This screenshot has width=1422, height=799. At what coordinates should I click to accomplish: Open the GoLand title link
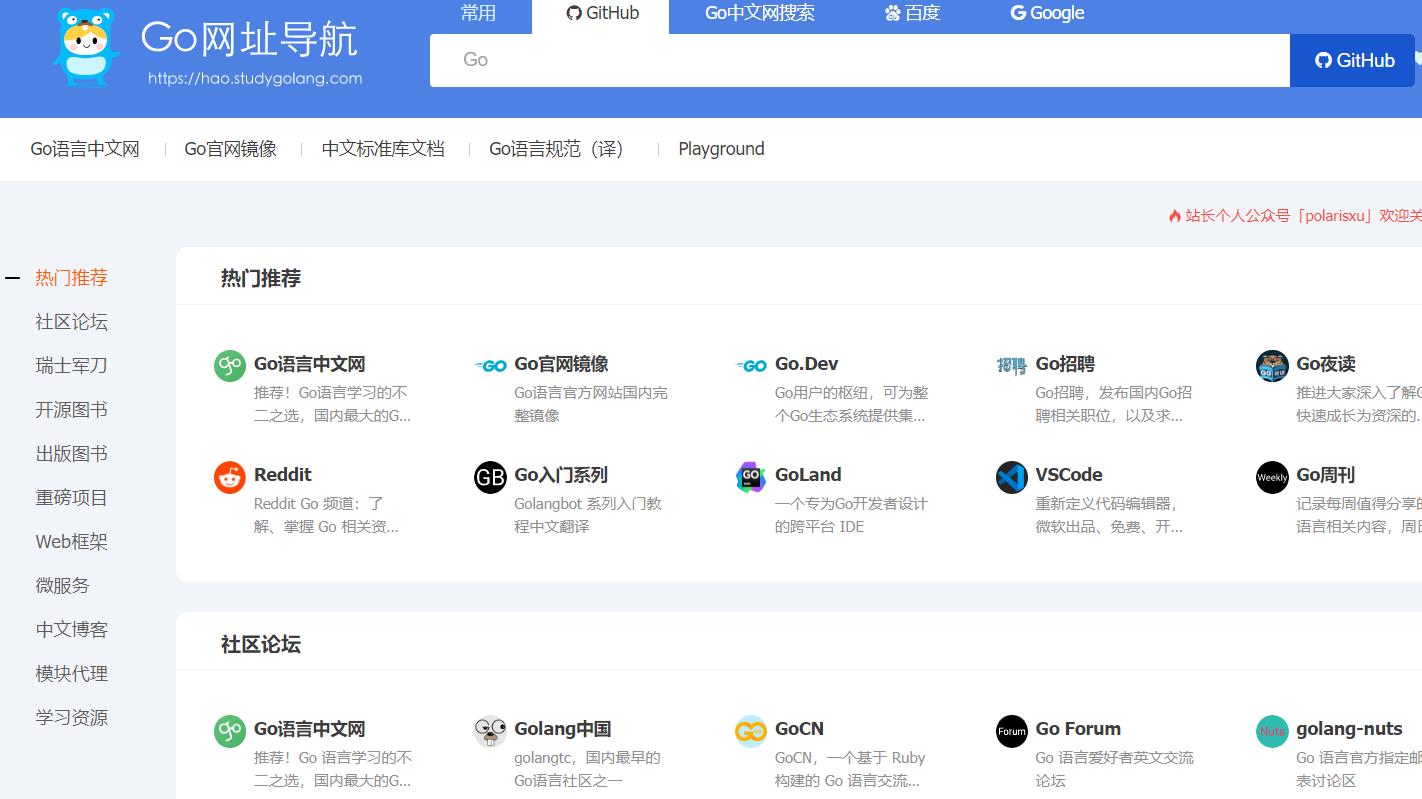(x=808, y=475)
